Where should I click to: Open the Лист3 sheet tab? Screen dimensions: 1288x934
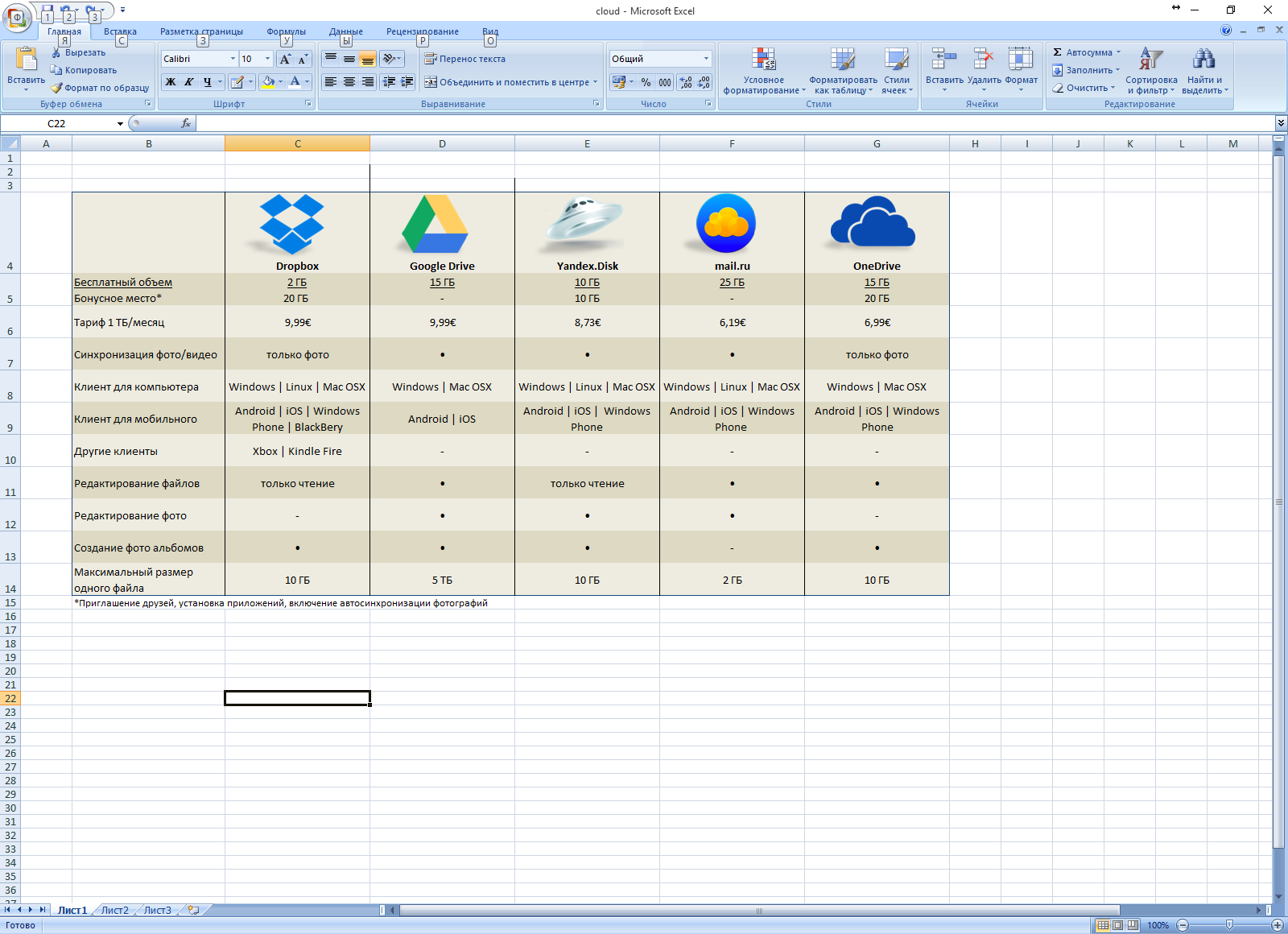[x=157, y=910]
